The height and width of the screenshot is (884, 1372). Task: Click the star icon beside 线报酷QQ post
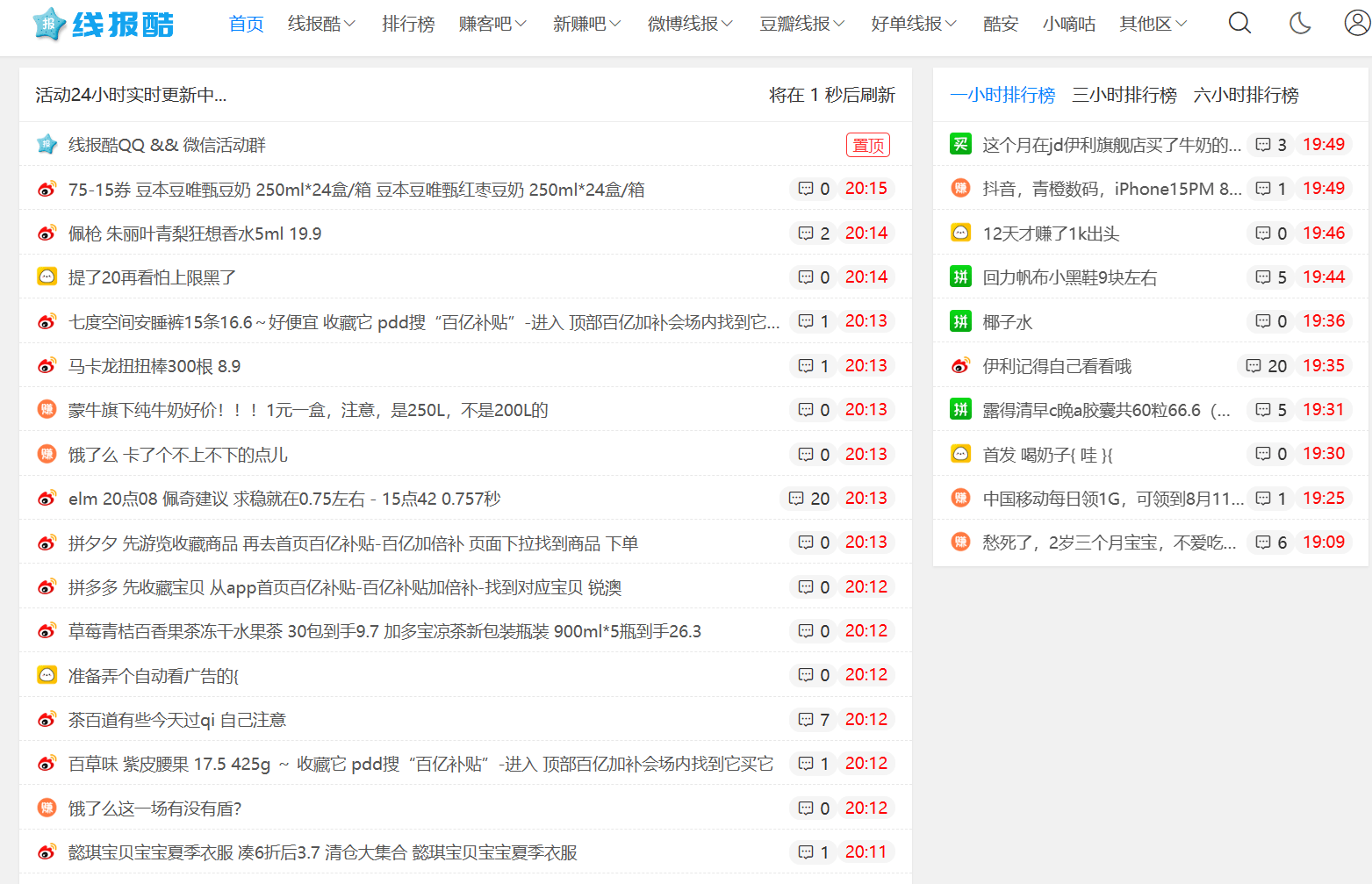pyautogui.click(x=47, y=144)
